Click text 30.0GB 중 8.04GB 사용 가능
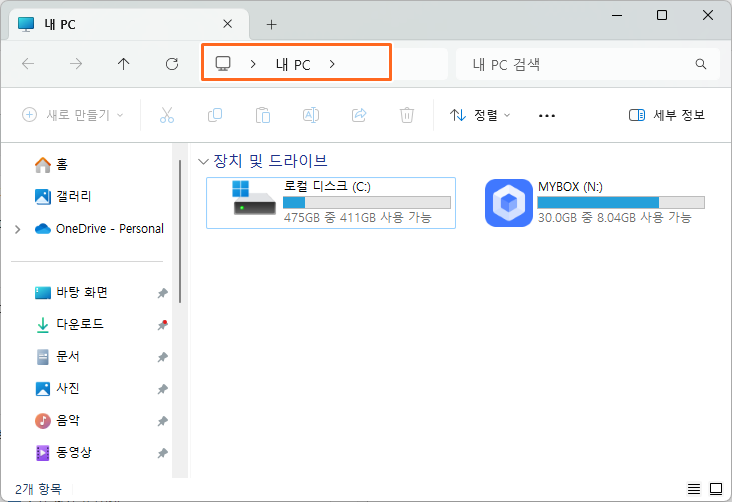The width and height of the screenshot is (732, 502). tap(614, 218)
